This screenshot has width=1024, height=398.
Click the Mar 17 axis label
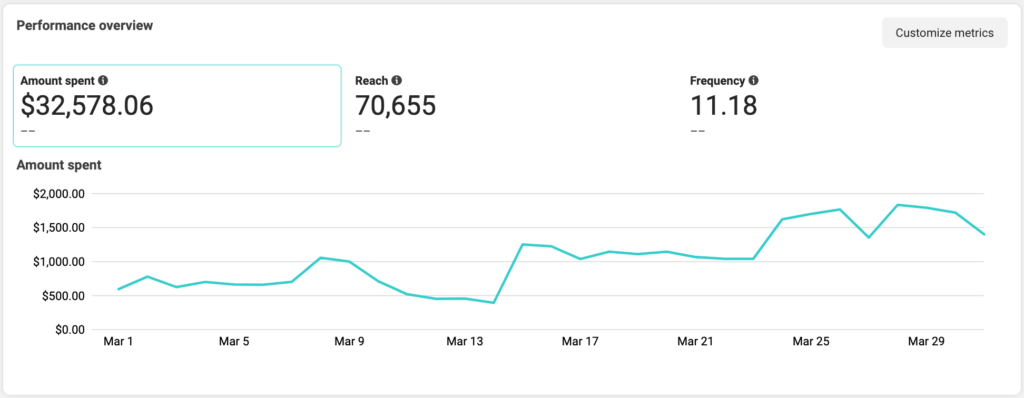tap(581, 341)
